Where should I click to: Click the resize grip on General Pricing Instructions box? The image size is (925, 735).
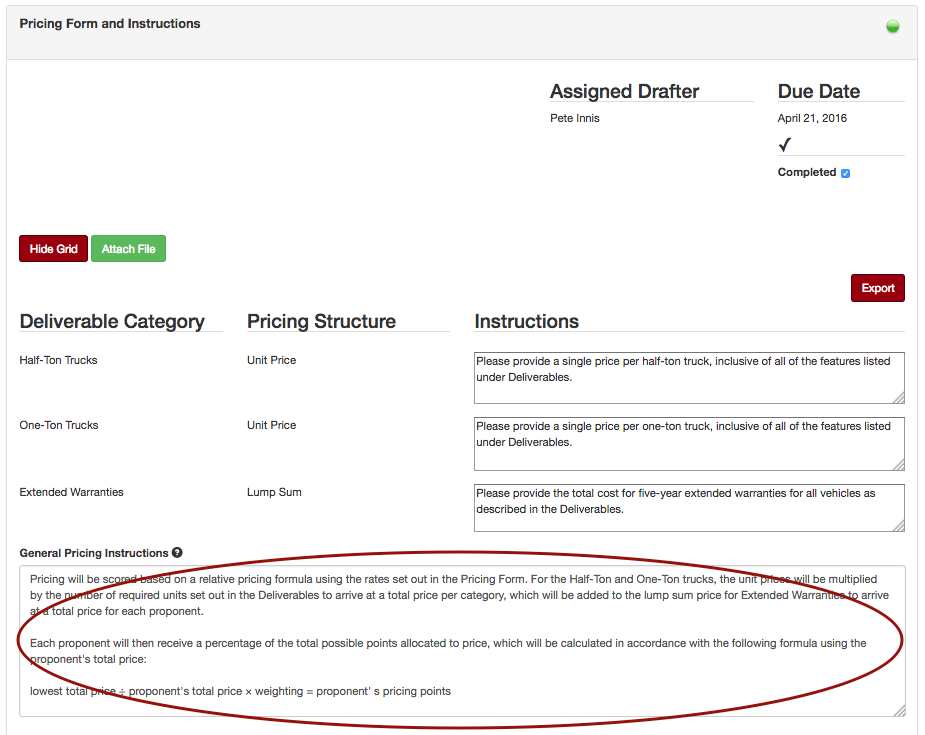click(x=898, y=712)
